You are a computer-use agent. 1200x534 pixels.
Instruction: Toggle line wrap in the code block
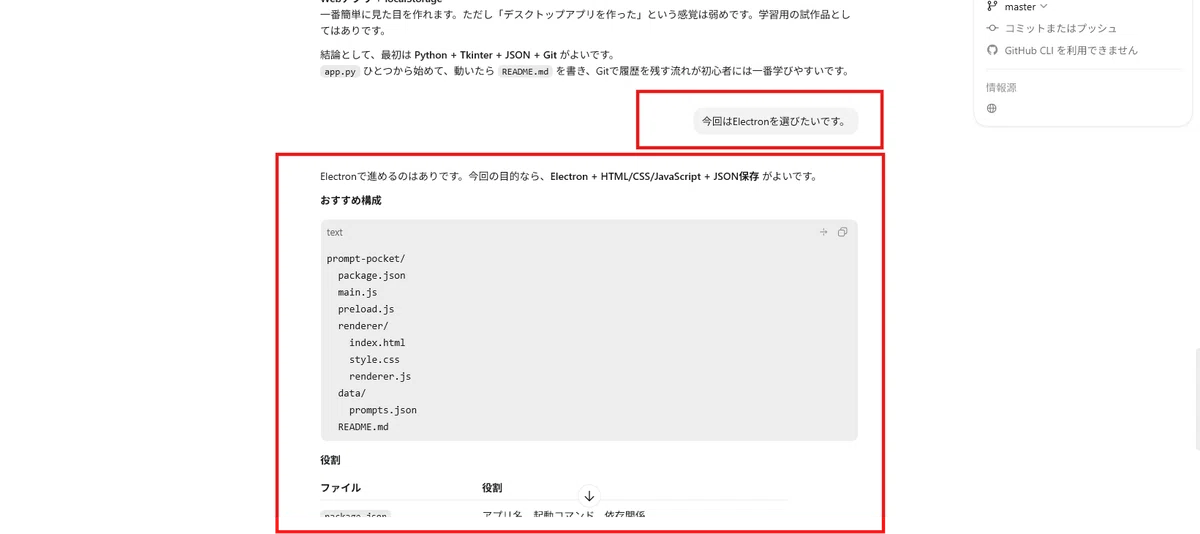[x=824, y=232]
